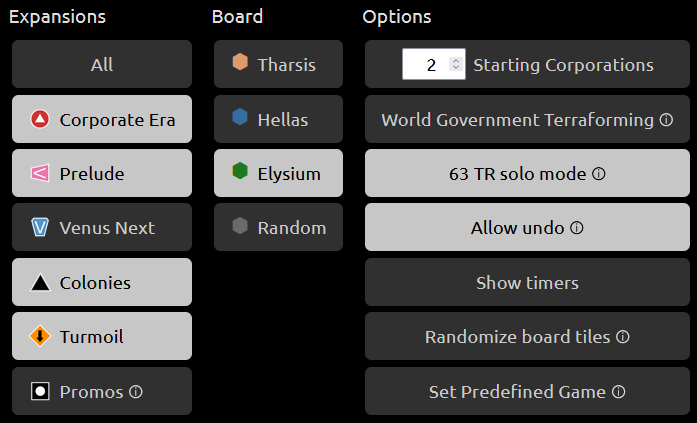Viewport: 697px width, 423px height.
Task: Toggle the Allow undo option
Action: (x=527, y=227)
